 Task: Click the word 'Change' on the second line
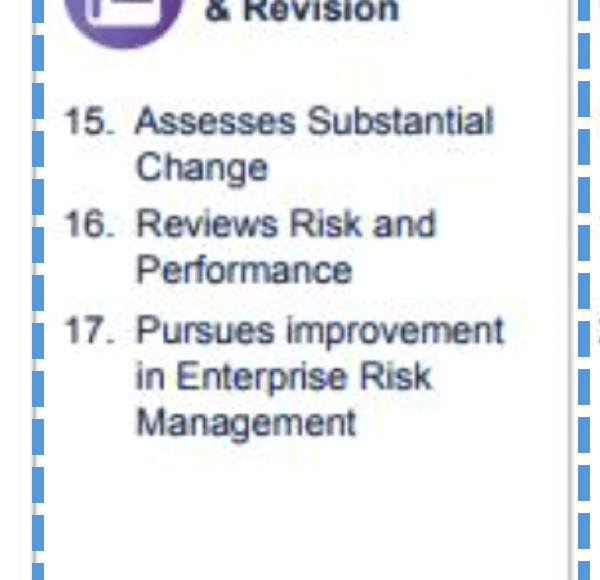tap(202, 167)
